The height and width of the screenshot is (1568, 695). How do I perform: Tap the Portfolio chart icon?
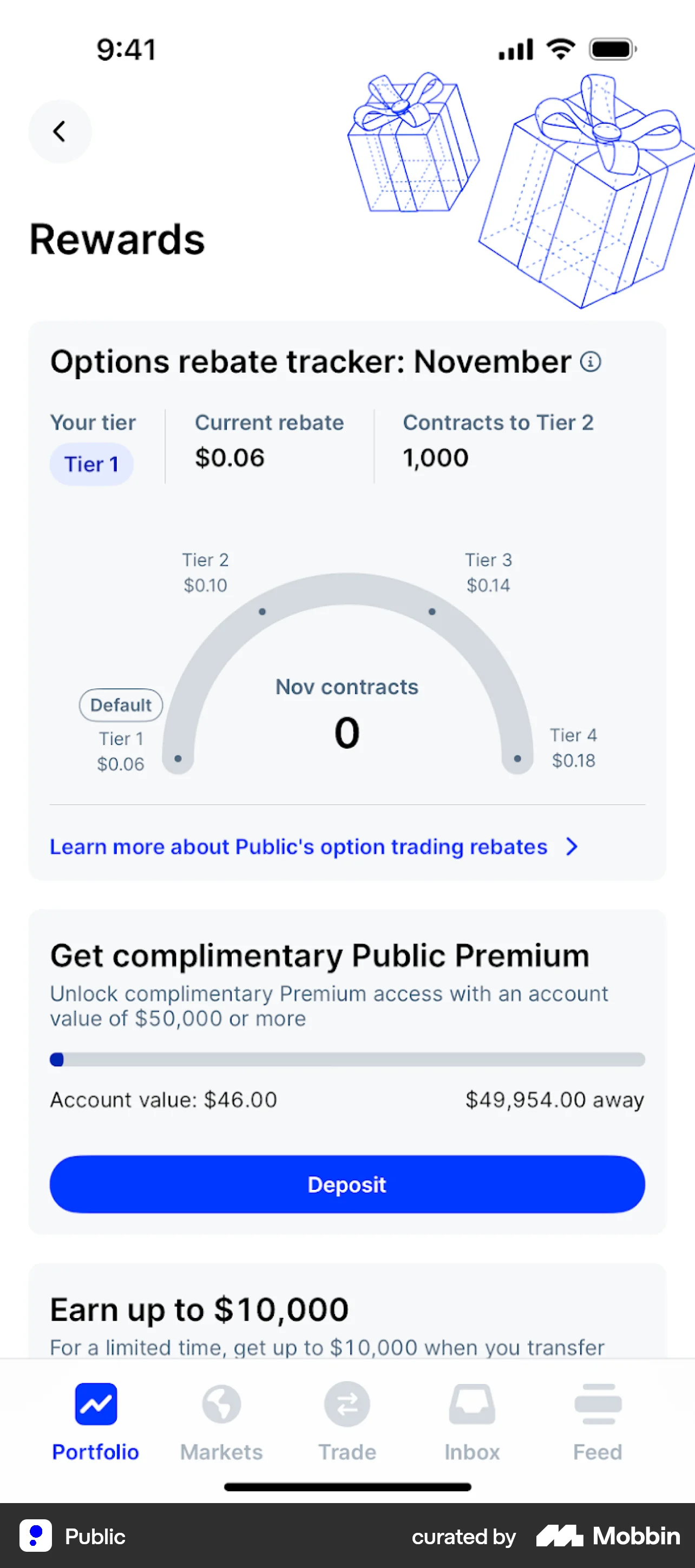pos(96,1404)
